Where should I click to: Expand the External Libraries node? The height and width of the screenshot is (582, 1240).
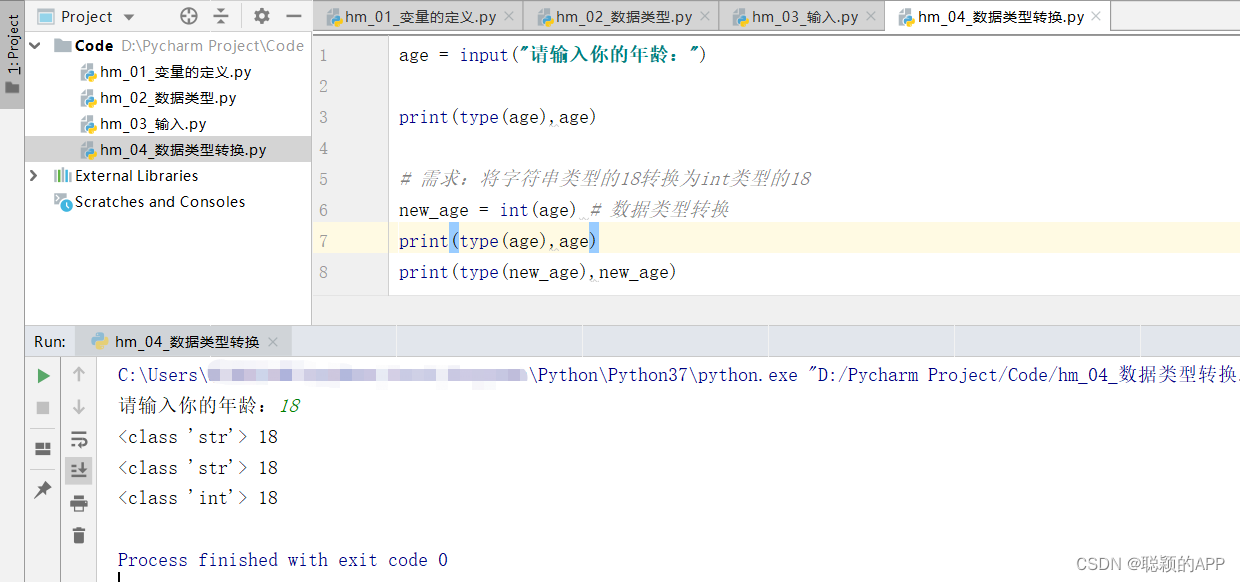pyautogui.click(x=35, y=175)
